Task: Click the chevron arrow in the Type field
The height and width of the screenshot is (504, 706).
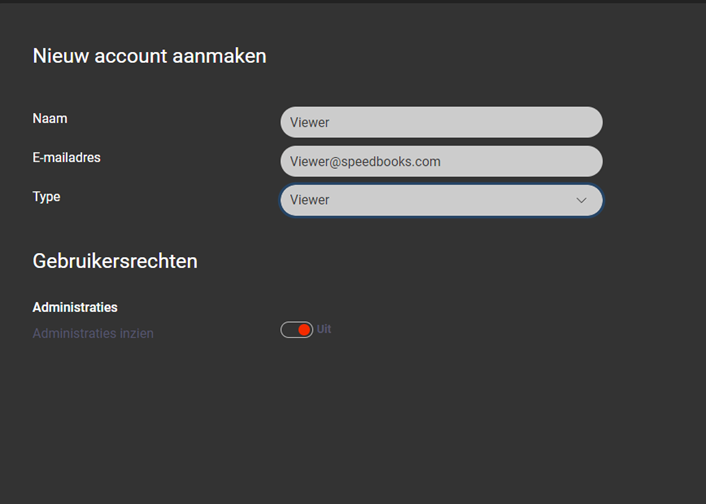Action: pyautogui.click(x=581, y=200)
